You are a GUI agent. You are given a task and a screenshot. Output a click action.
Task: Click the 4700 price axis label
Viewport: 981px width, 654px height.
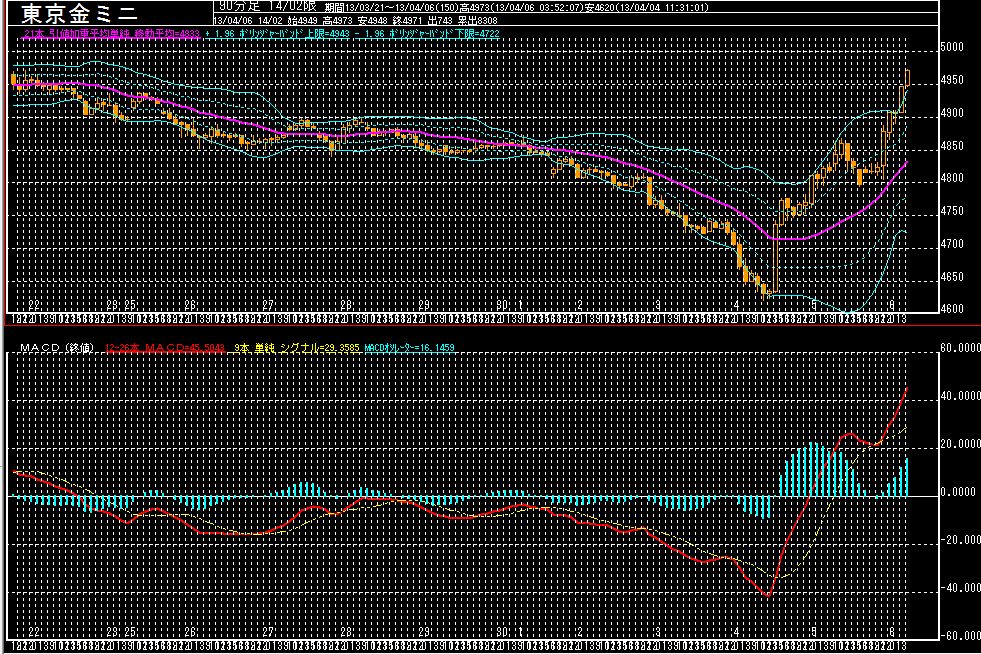(x=952, y=243)
